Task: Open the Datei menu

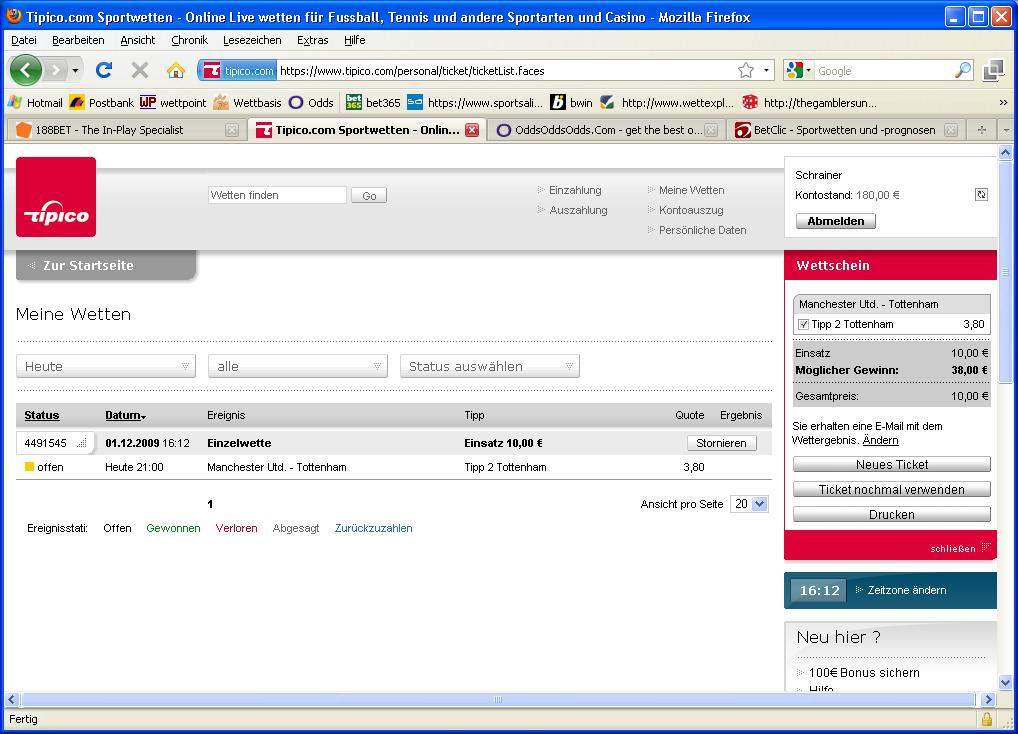Action: (x=24, y=40)
